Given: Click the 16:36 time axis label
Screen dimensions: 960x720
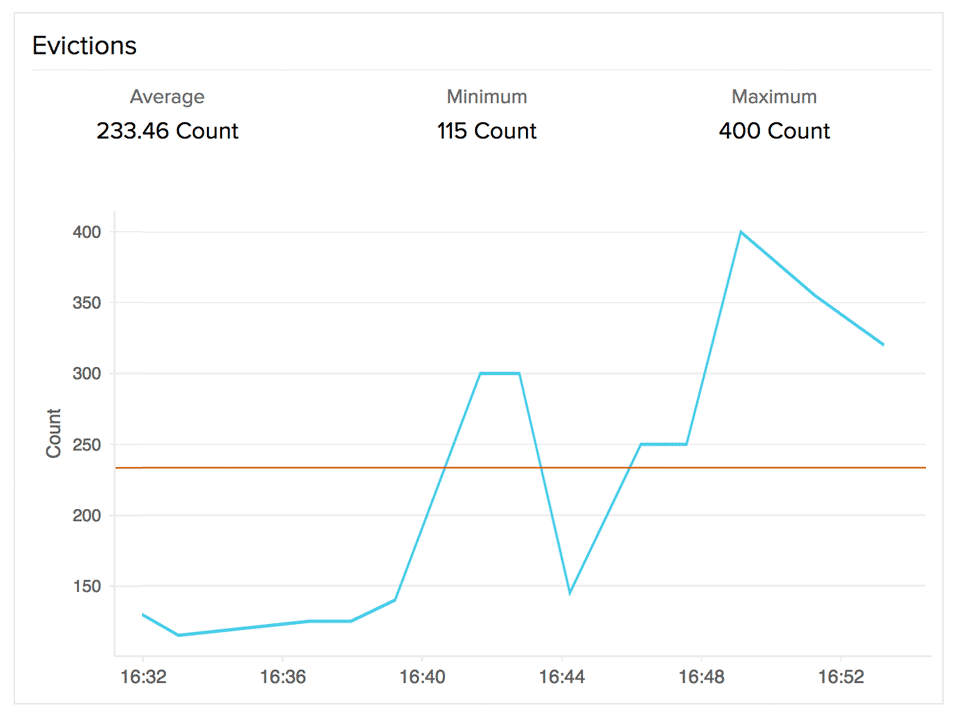Looking at the screenshot, I should coord(282,677).
